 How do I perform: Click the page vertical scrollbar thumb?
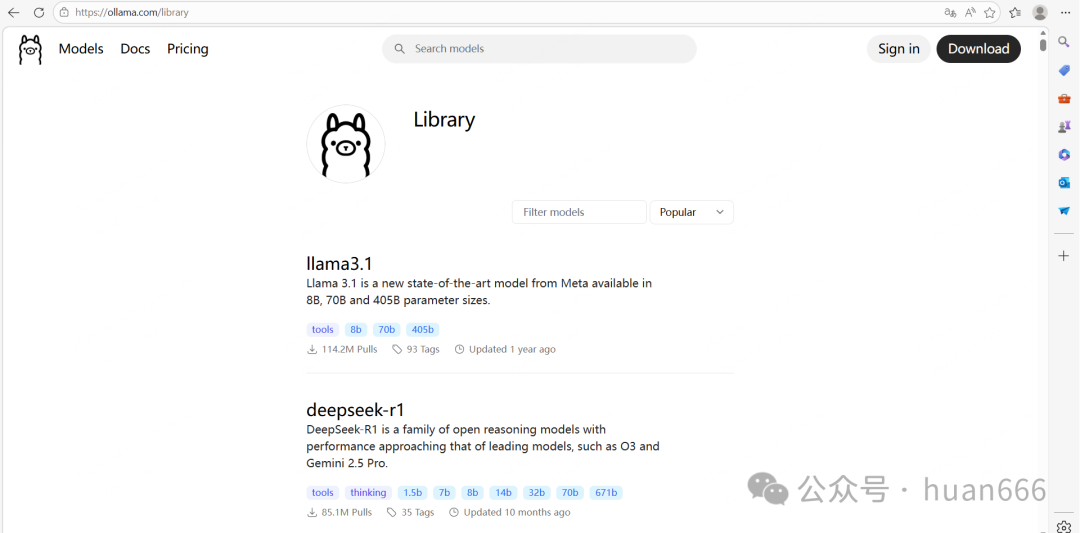coord(1043,43)
